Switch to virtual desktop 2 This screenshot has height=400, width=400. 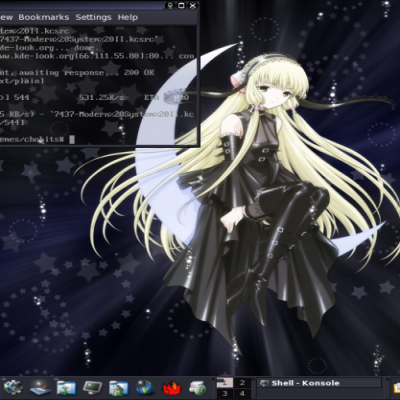click(242, 383)
